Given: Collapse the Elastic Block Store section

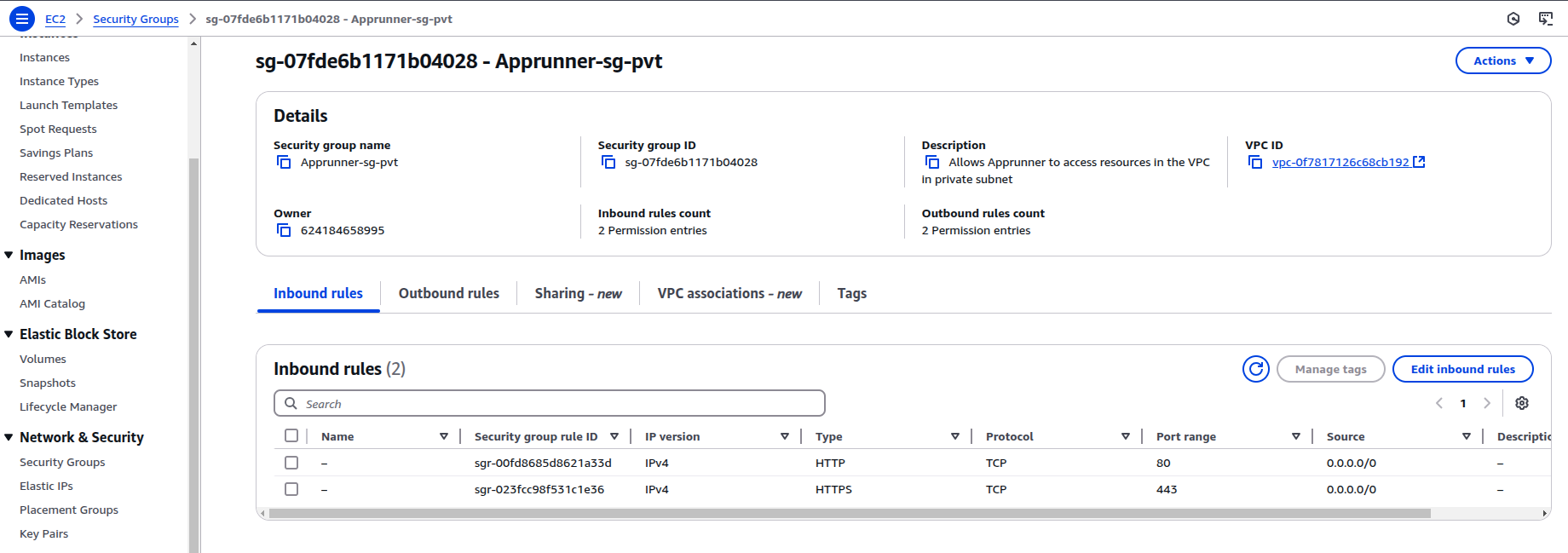Looking at the screenshot, I should pyautogui.click(x=9, y=334).
